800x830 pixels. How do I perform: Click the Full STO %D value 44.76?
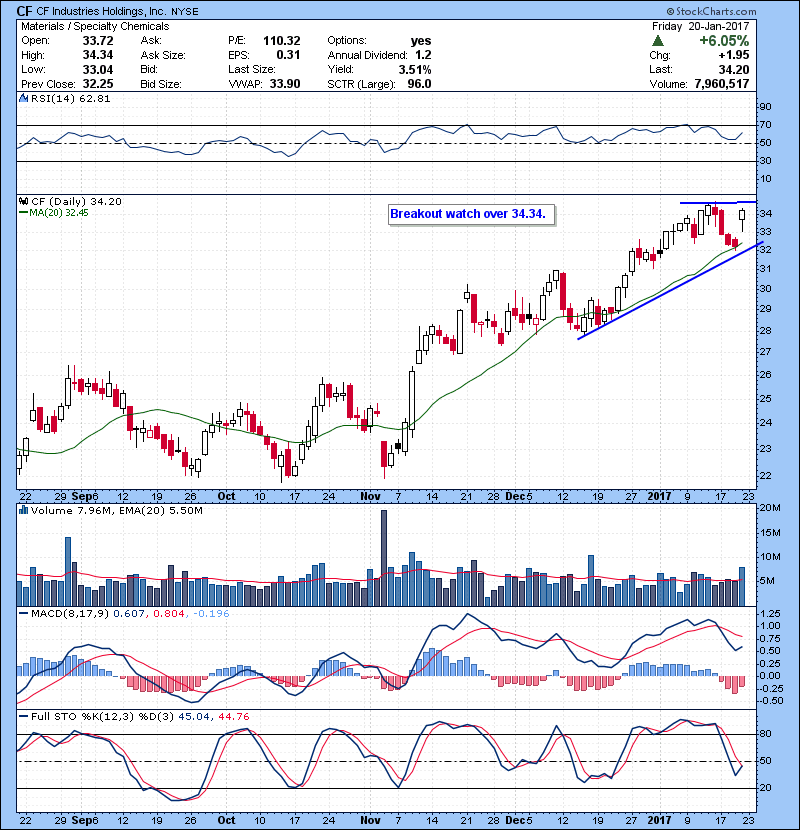(233, 716)
